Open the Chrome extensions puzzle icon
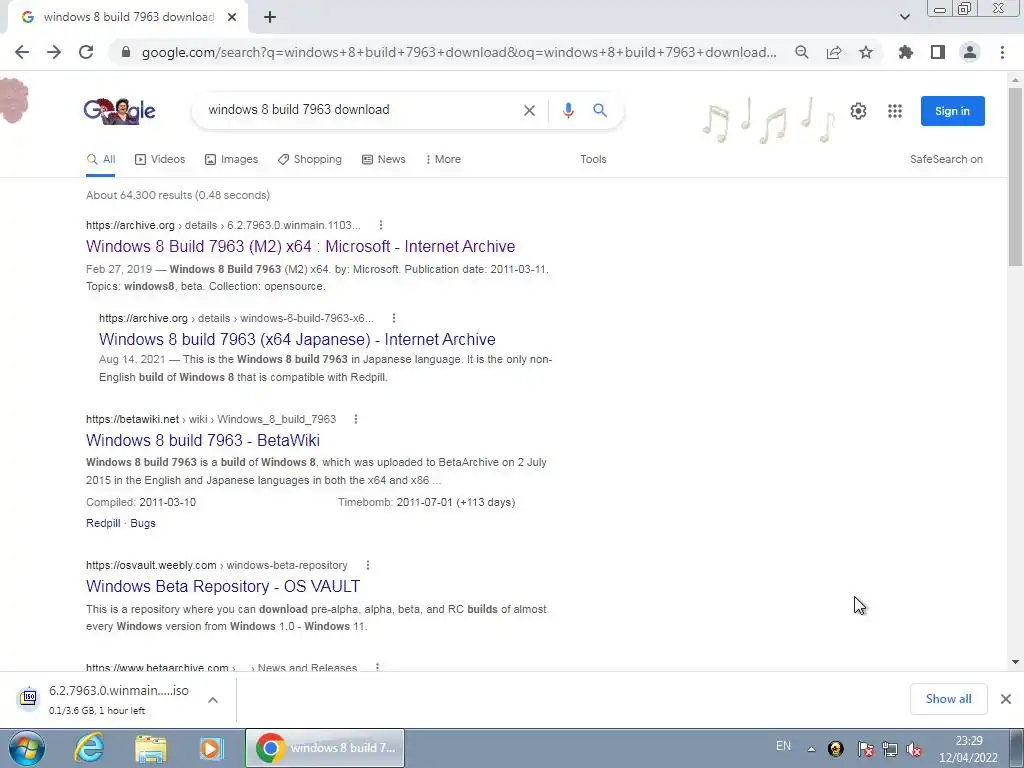 (906, 52)
